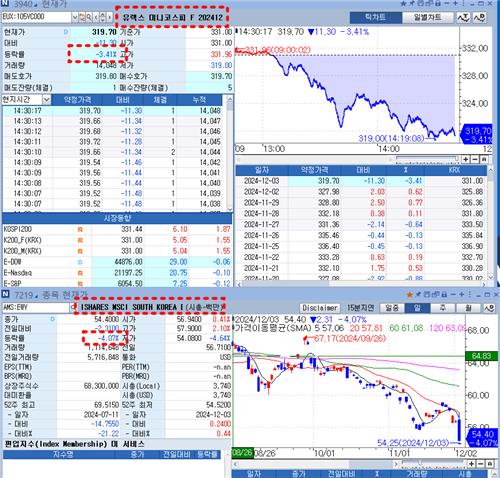Open the 현지시간 dropdown
The height and width of the screenshot is (478, 500).
tap(46, 99)
